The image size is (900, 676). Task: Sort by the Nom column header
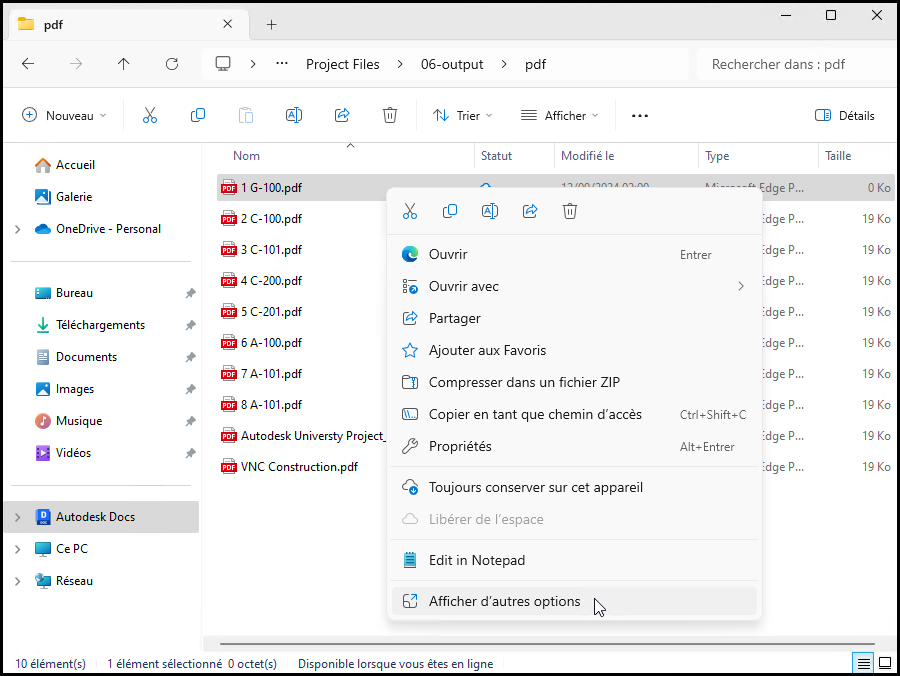point(246,156)
